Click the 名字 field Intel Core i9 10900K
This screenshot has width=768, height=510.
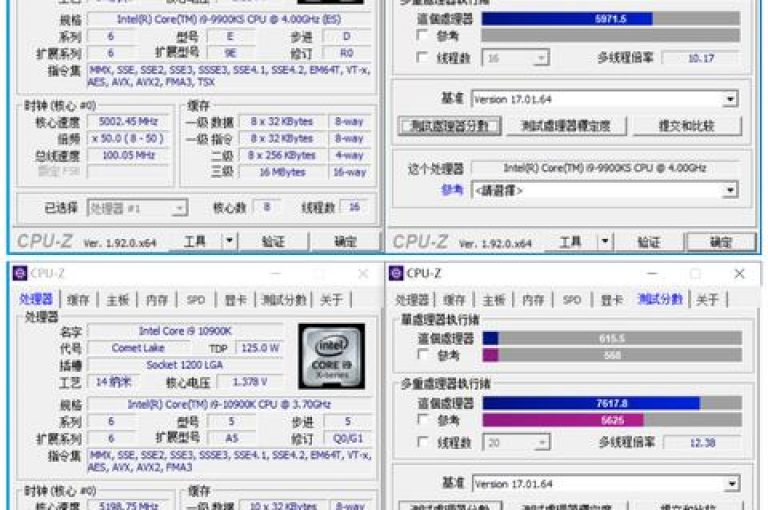(185, 331)
